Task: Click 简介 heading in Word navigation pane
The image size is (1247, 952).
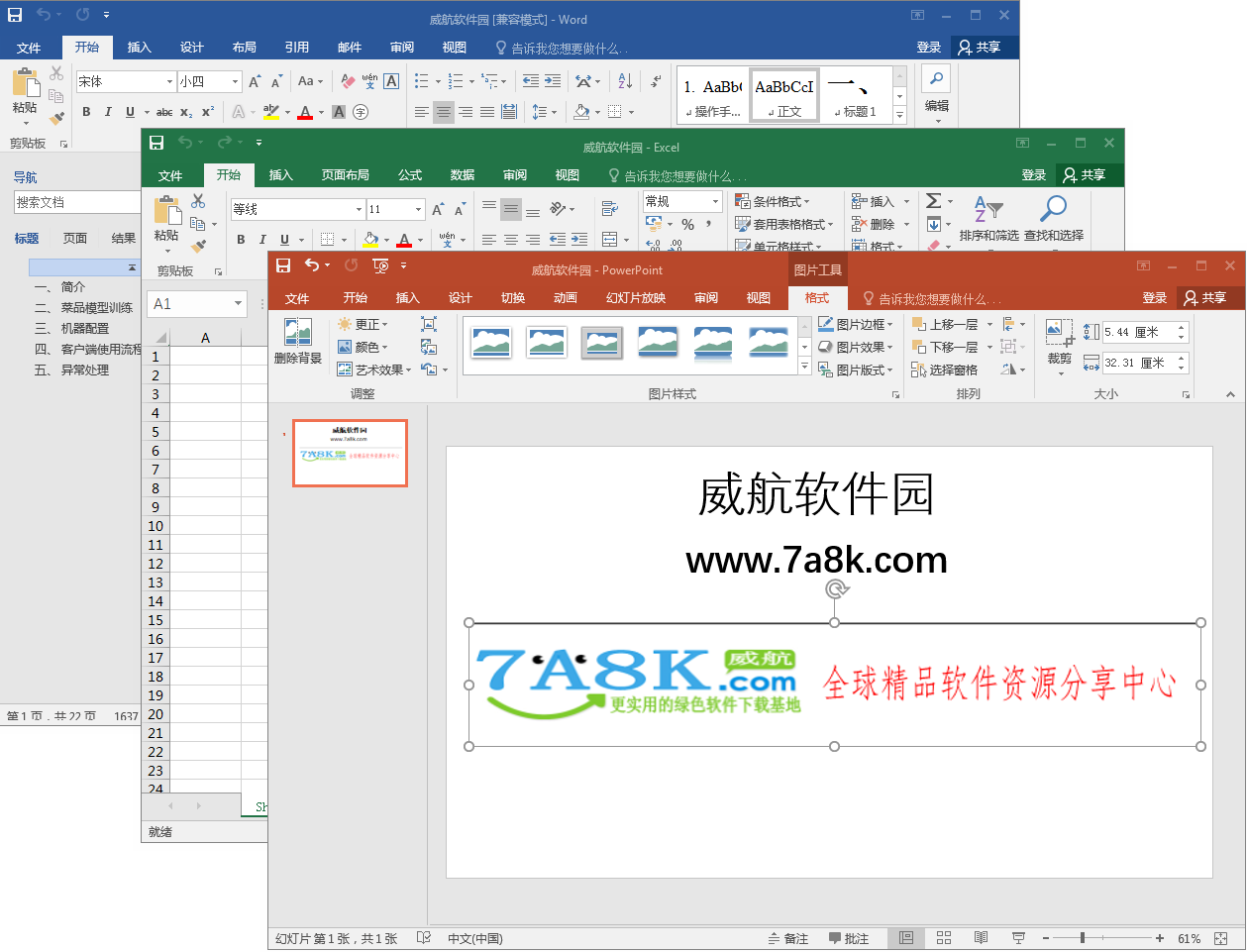Action: (x=73, y=286)
